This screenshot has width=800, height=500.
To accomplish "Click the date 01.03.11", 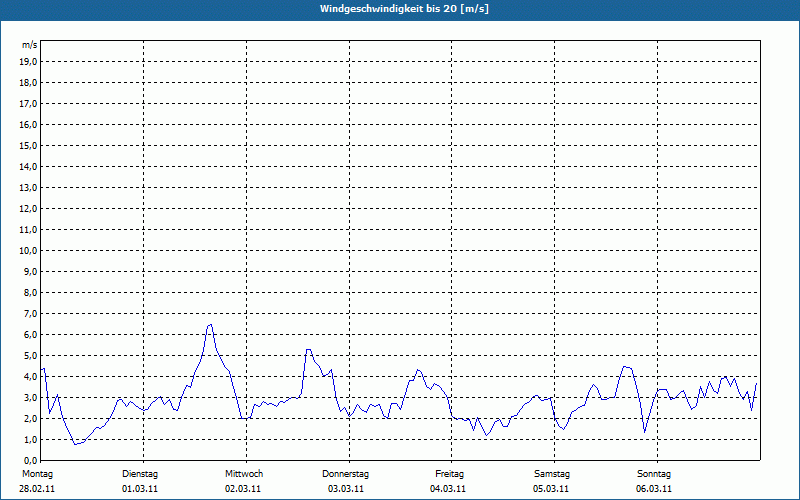I will [x=140, y=489].
